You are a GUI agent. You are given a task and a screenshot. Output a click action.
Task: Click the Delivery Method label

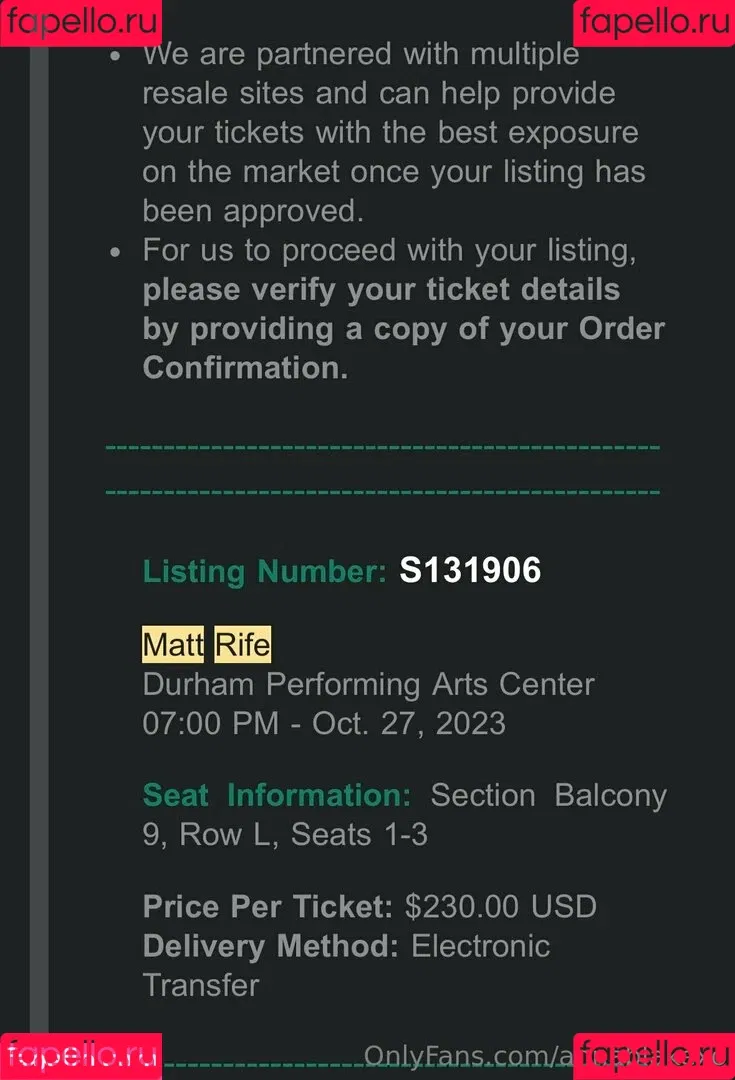click(271, 946)
